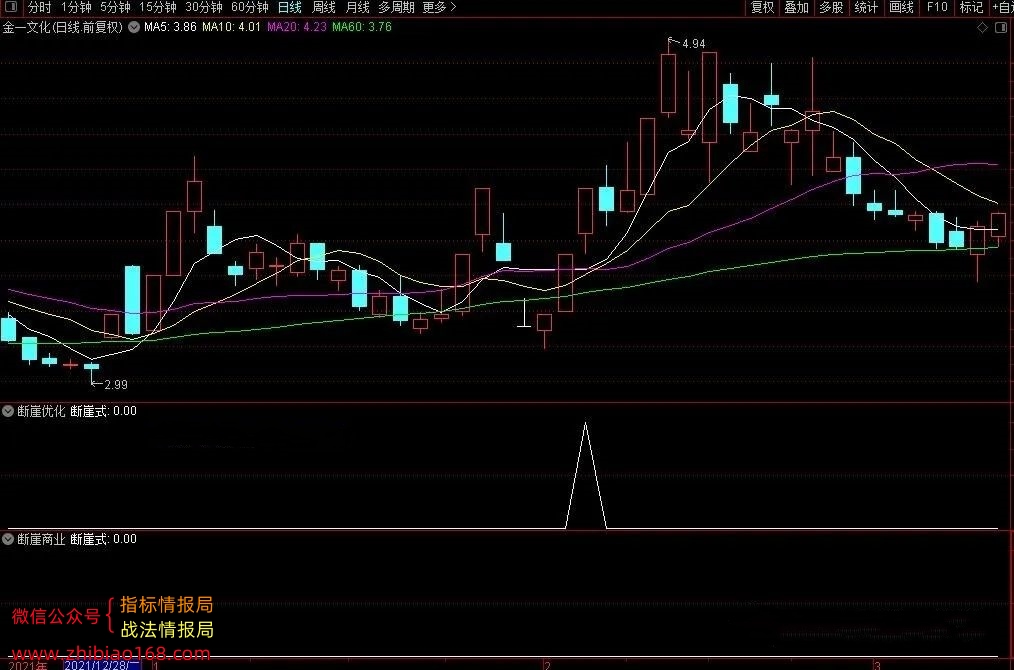This screenshot has height=670, width=1014.
Task: Click the MA5: 3.86 label
Action: click(x=170, y=27)
